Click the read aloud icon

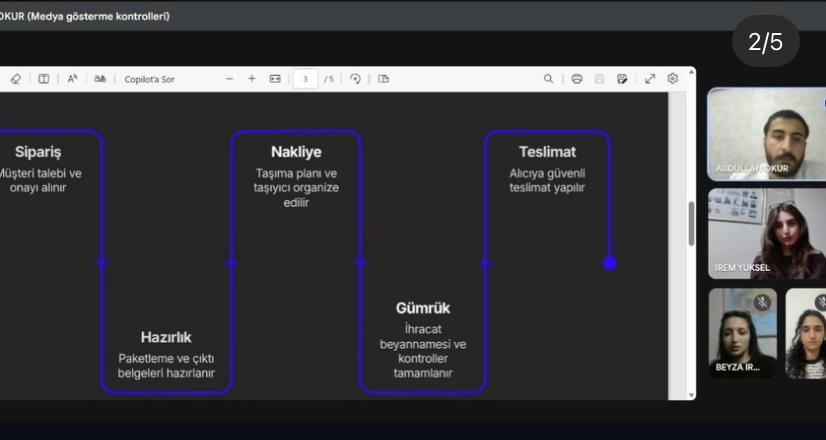point(73,79)
